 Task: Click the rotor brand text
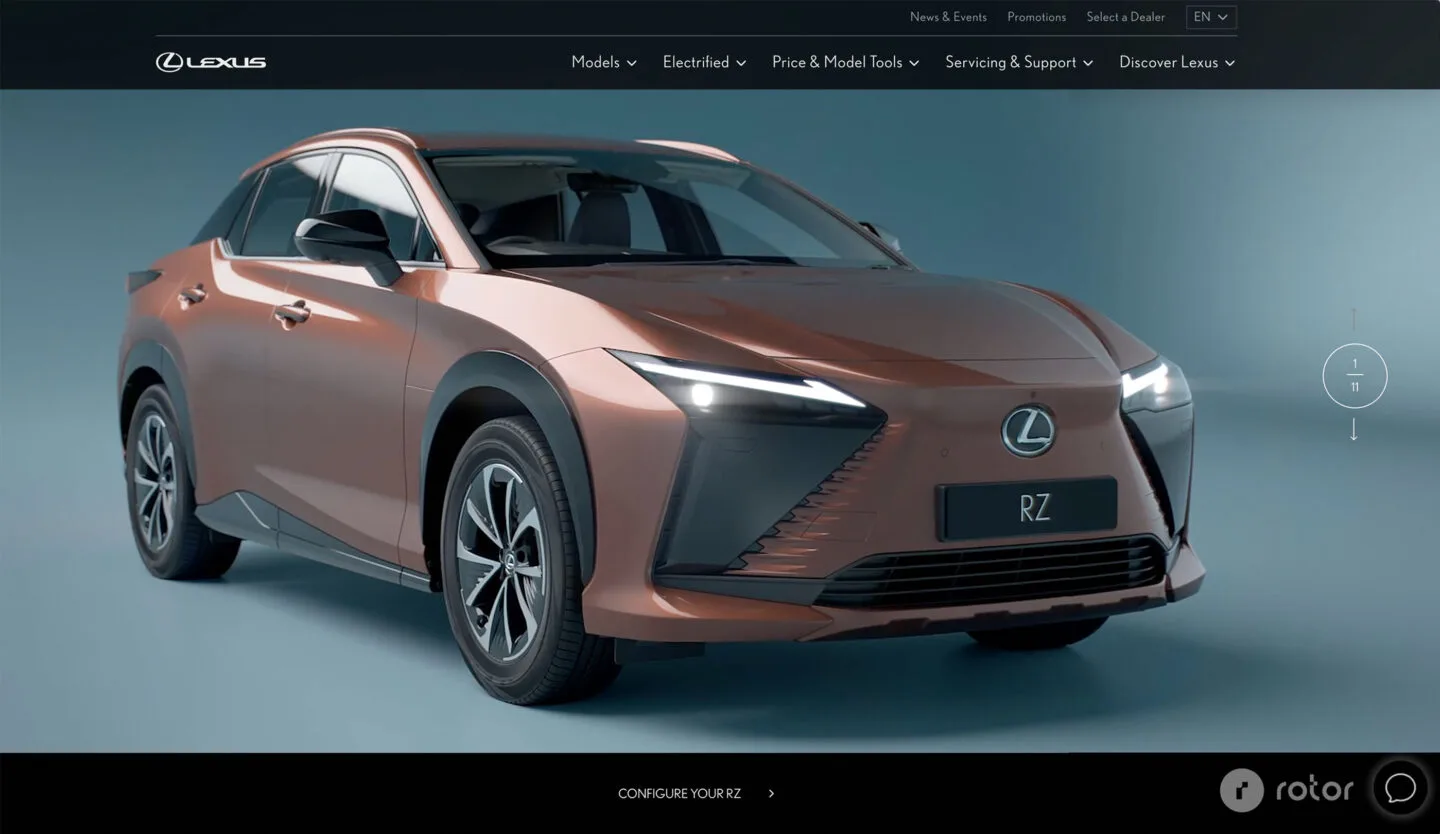tap(1314, 790)
